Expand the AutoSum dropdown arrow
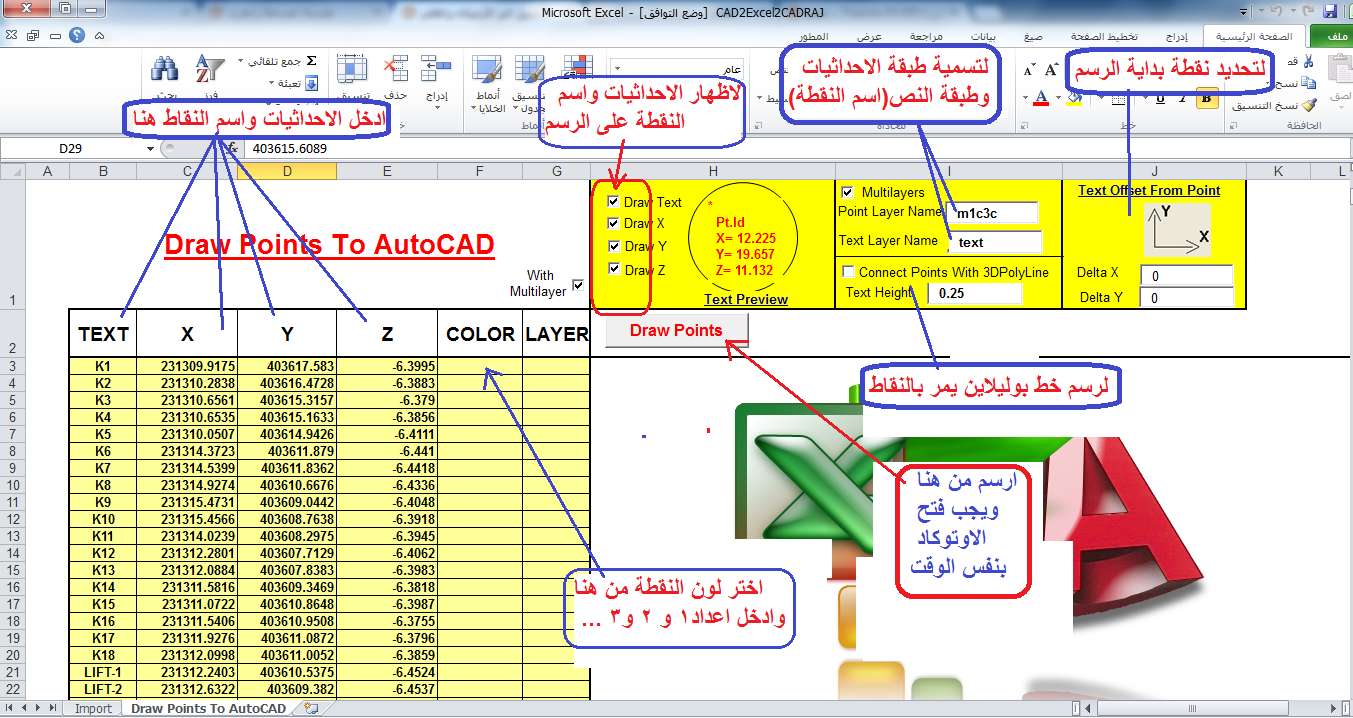 [x=240, y=61]
